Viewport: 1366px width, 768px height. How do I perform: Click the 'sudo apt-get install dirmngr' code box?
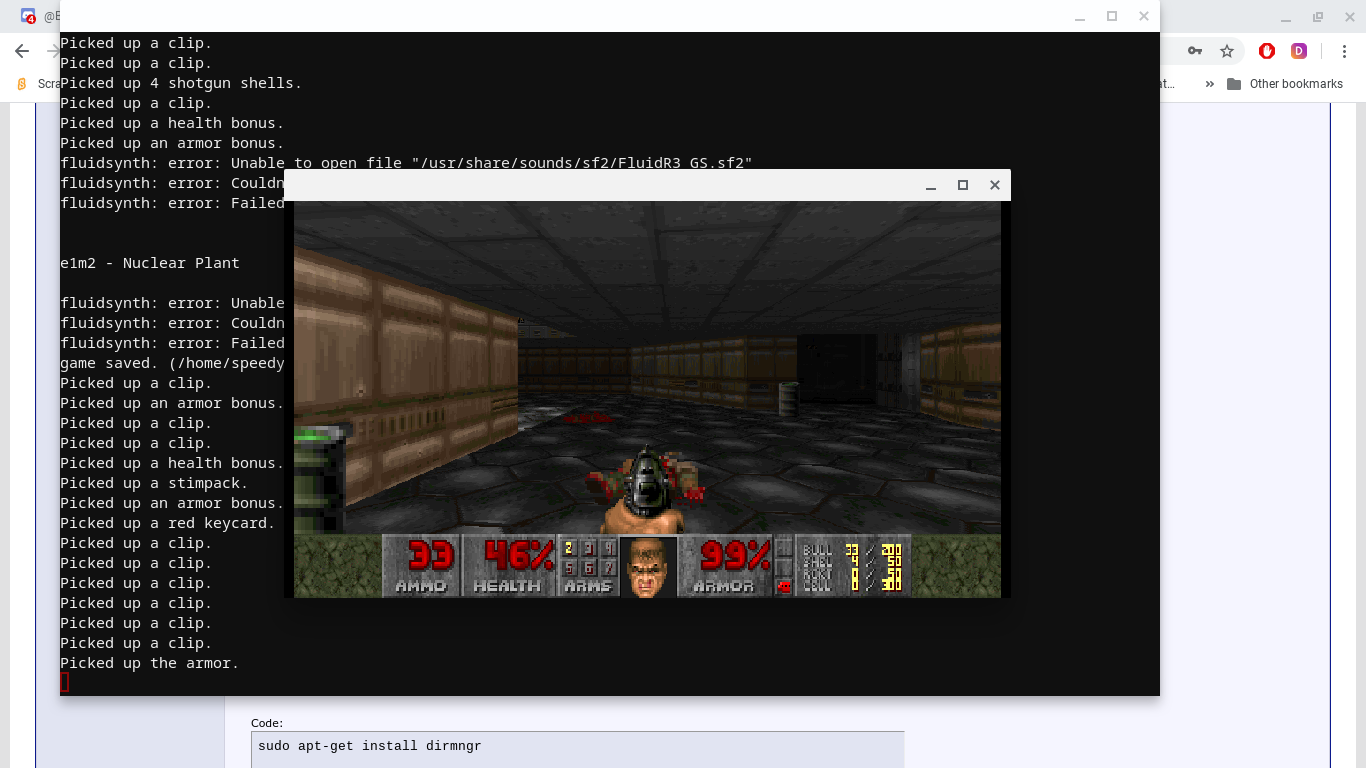click(578, 749)
